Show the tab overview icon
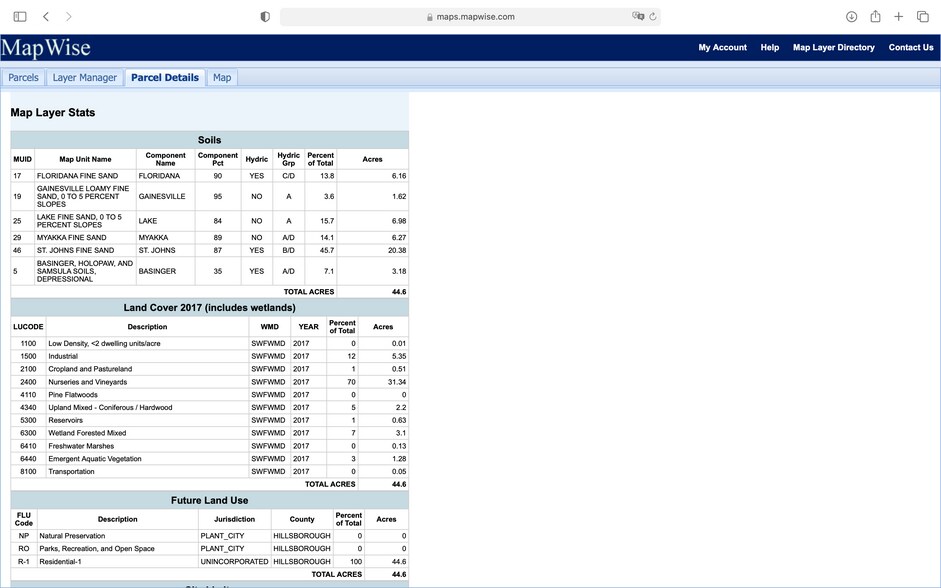941x588 pixels. tap(921, 17)
